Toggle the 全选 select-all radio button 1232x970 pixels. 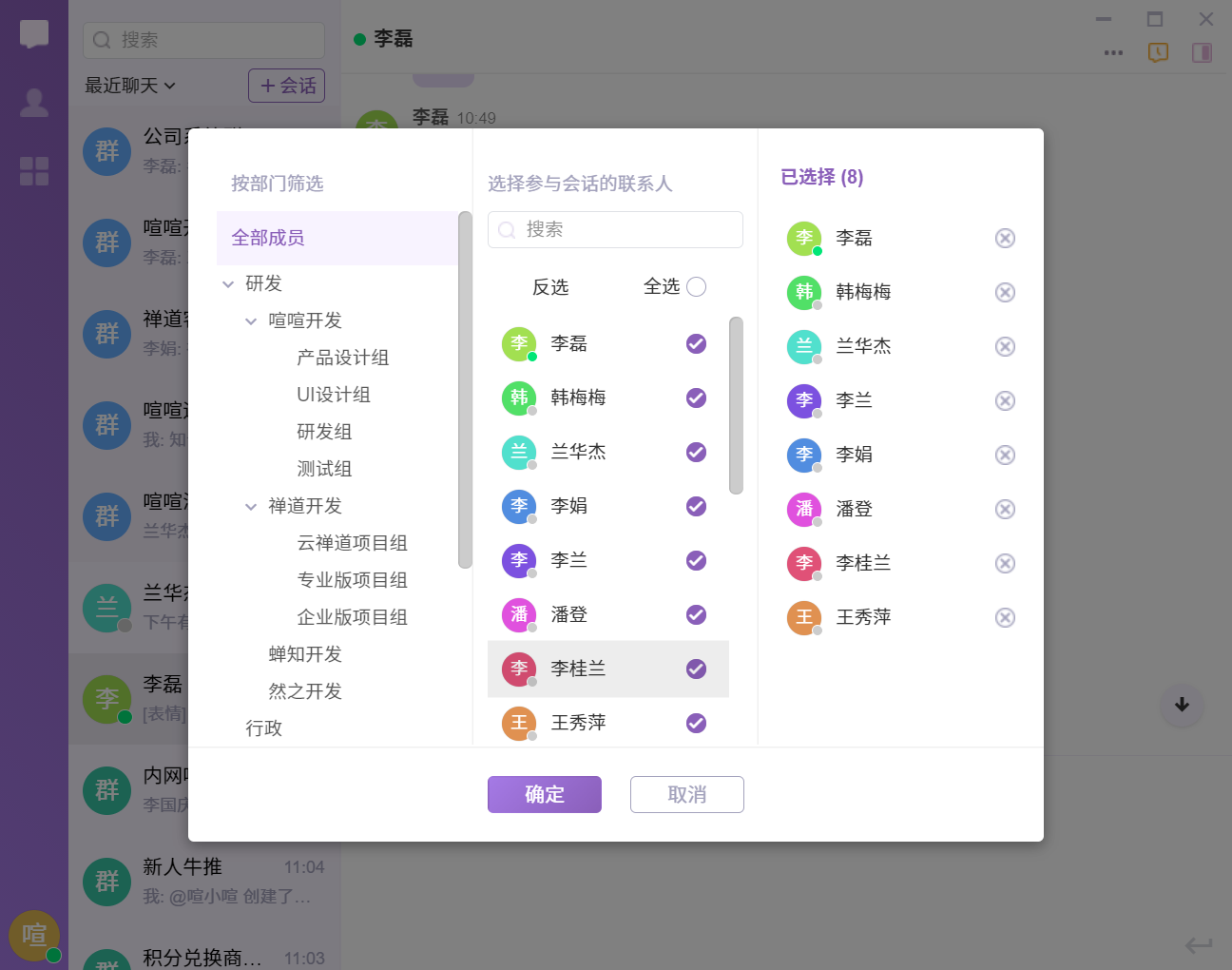(696, 286)
